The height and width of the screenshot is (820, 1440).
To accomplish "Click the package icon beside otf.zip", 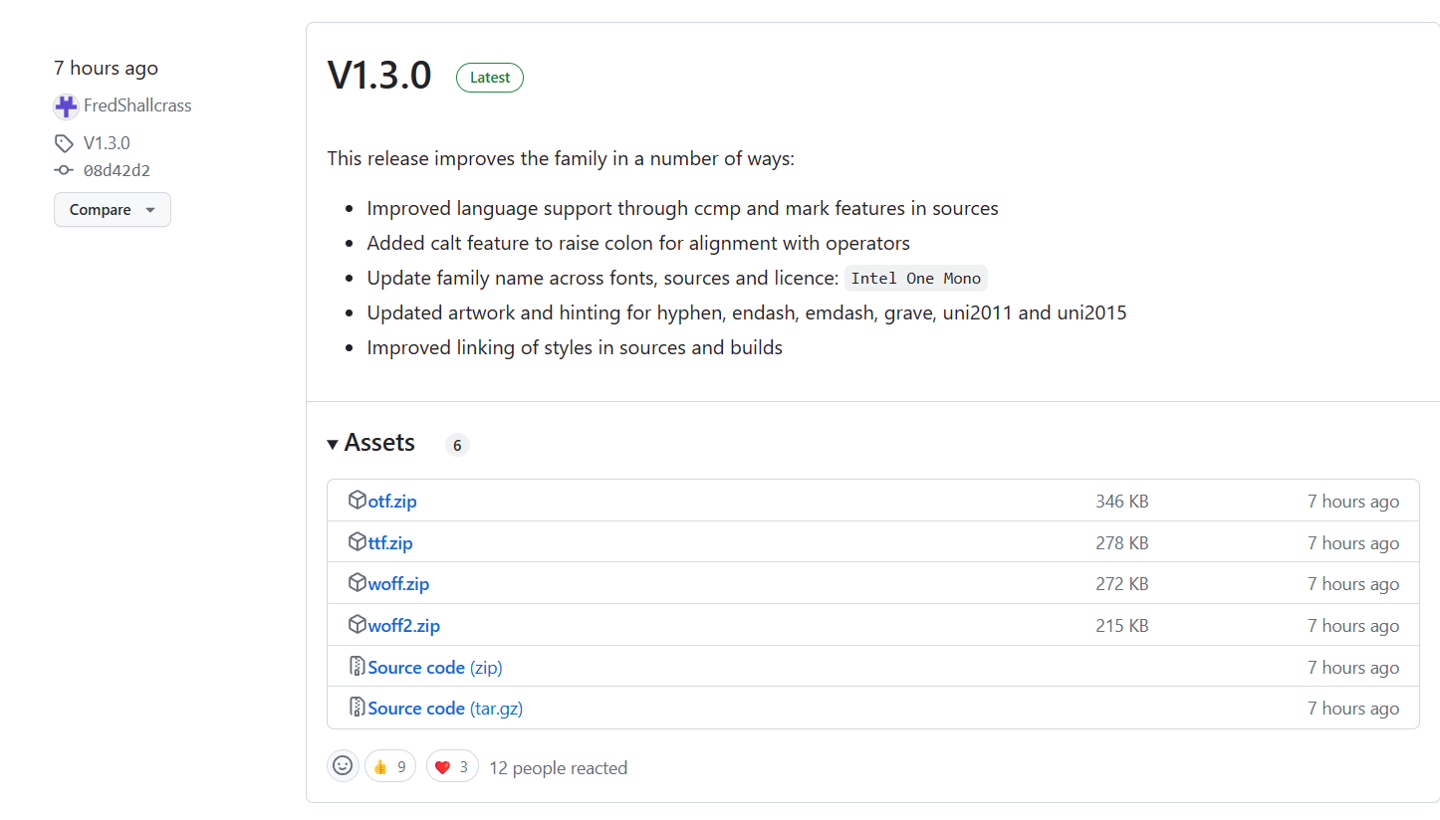I will [x=359, y=501].
